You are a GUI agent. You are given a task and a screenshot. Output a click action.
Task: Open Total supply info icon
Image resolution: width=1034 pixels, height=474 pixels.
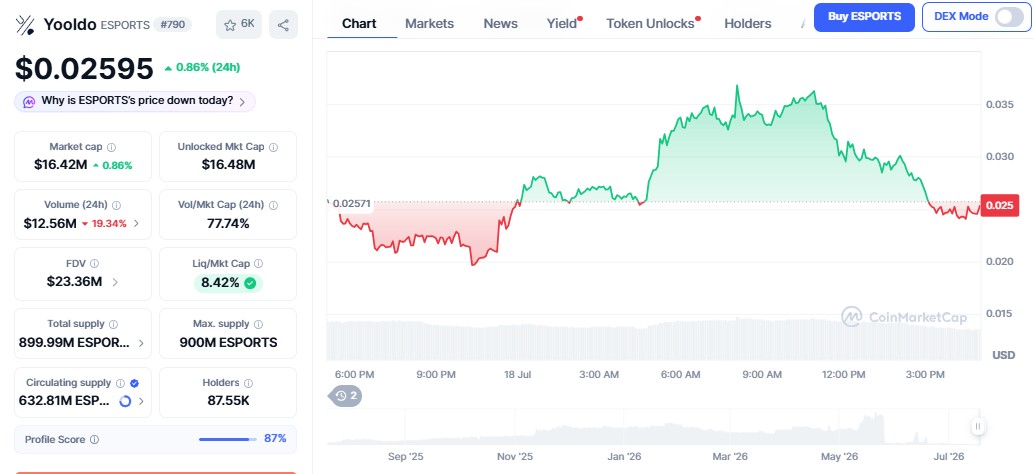[x=113, y=324]
